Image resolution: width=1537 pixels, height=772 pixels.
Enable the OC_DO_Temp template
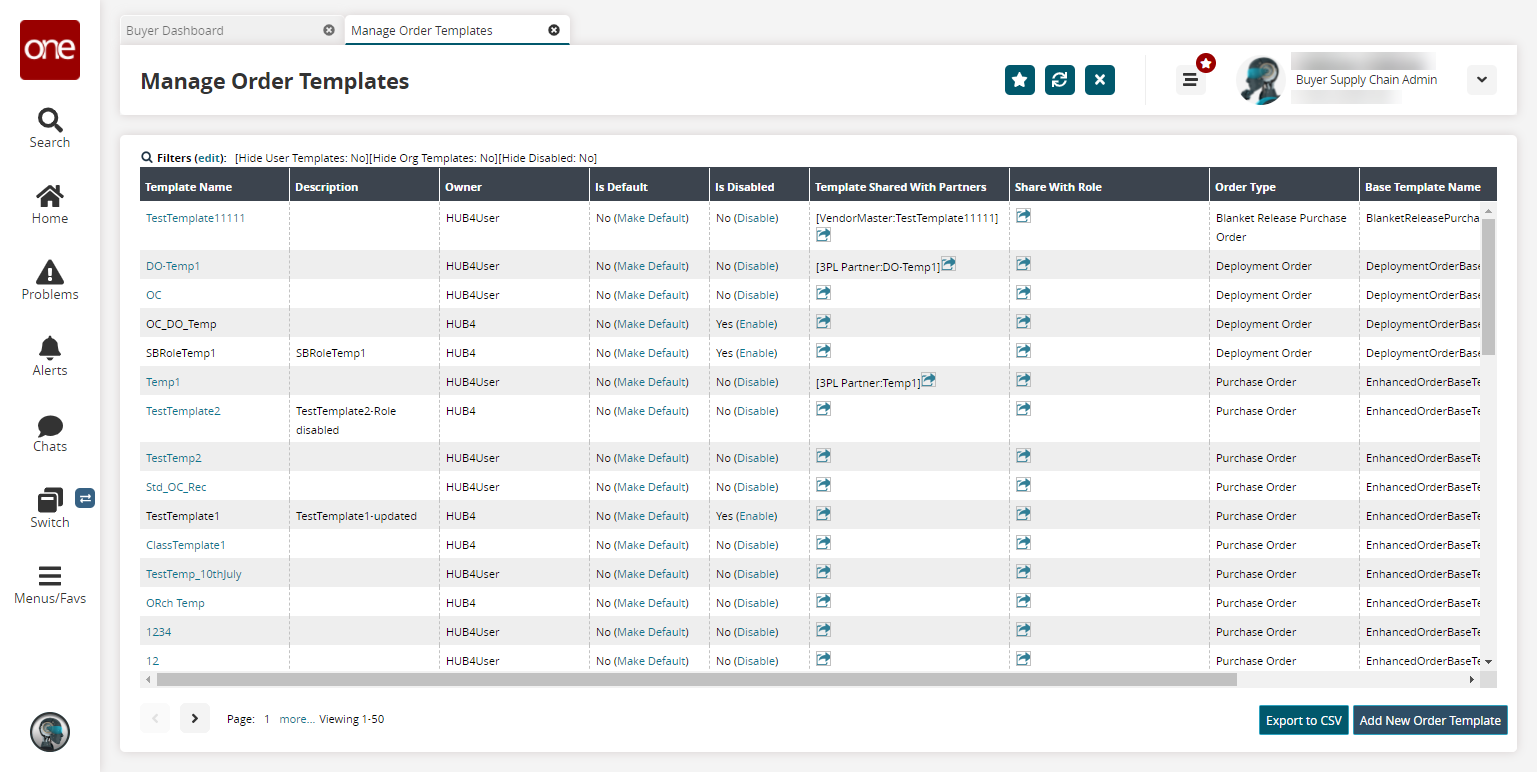756,324
